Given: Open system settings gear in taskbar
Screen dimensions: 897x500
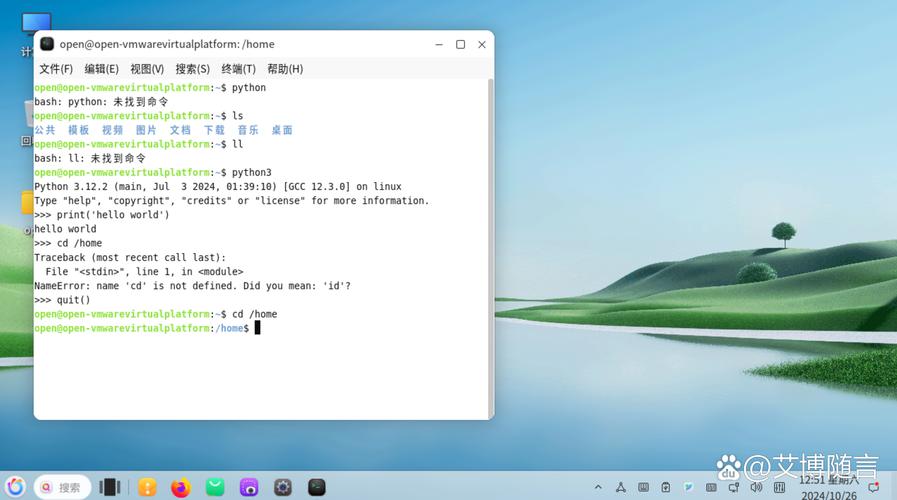Looking at the screenshot, I should click(283, 487).
